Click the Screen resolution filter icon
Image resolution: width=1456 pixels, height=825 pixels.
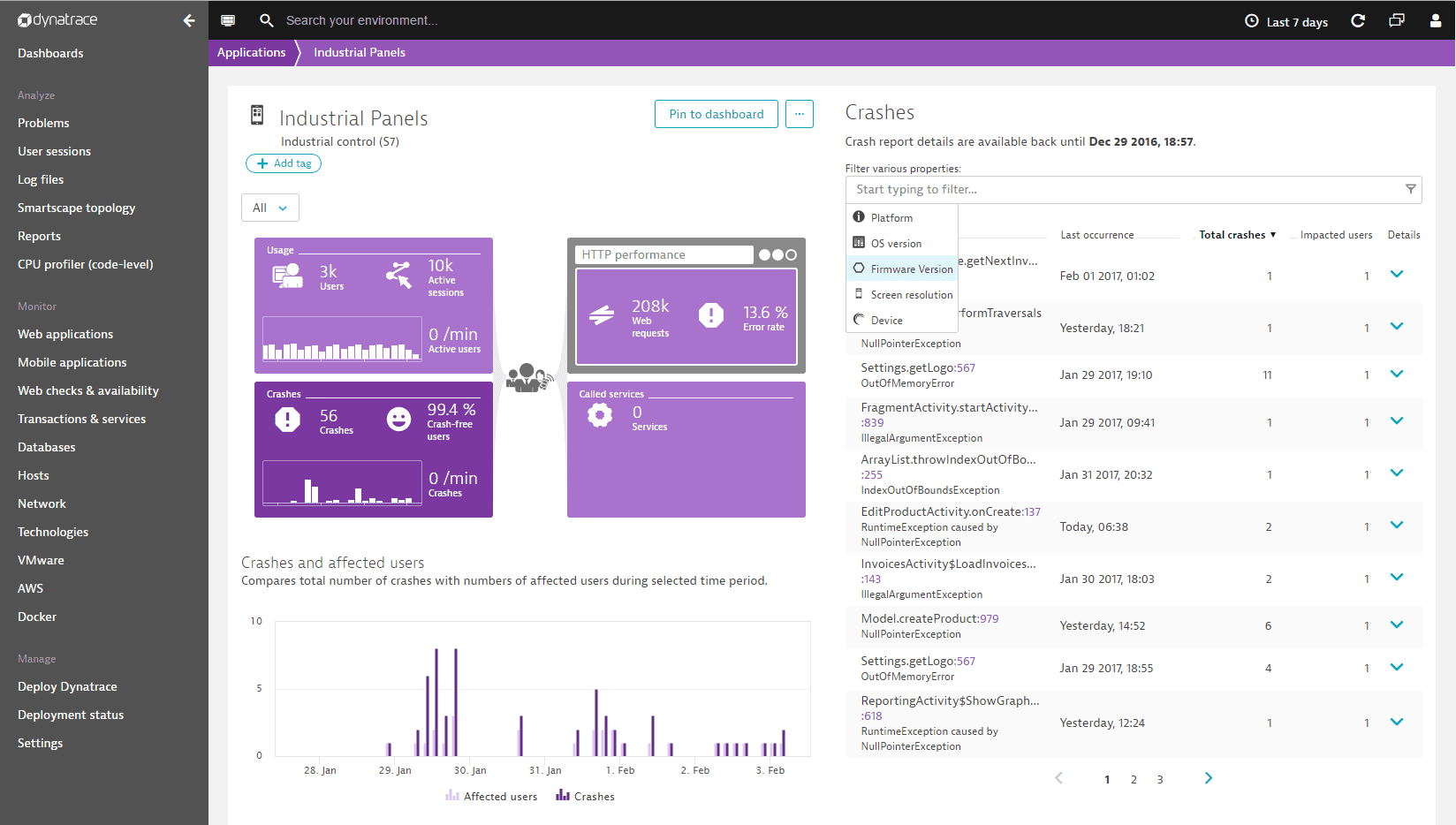(x=859, y=294)
